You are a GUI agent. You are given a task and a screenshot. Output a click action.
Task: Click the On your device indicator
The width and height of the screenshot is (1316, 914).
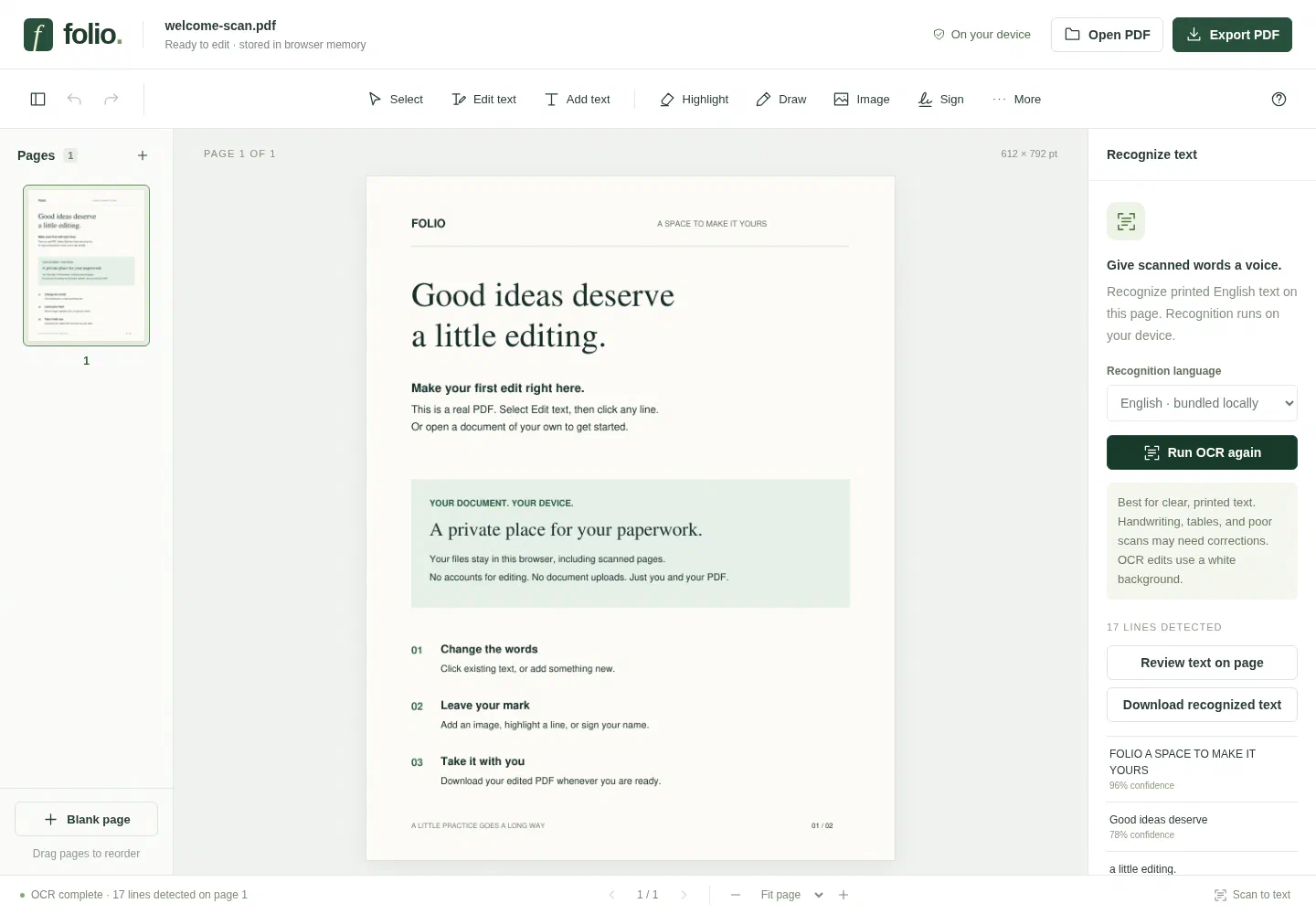[982, 35]
